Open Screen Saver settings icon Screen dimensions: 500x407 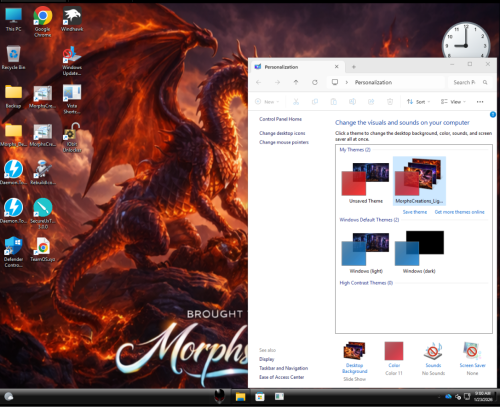coord(472,359)
